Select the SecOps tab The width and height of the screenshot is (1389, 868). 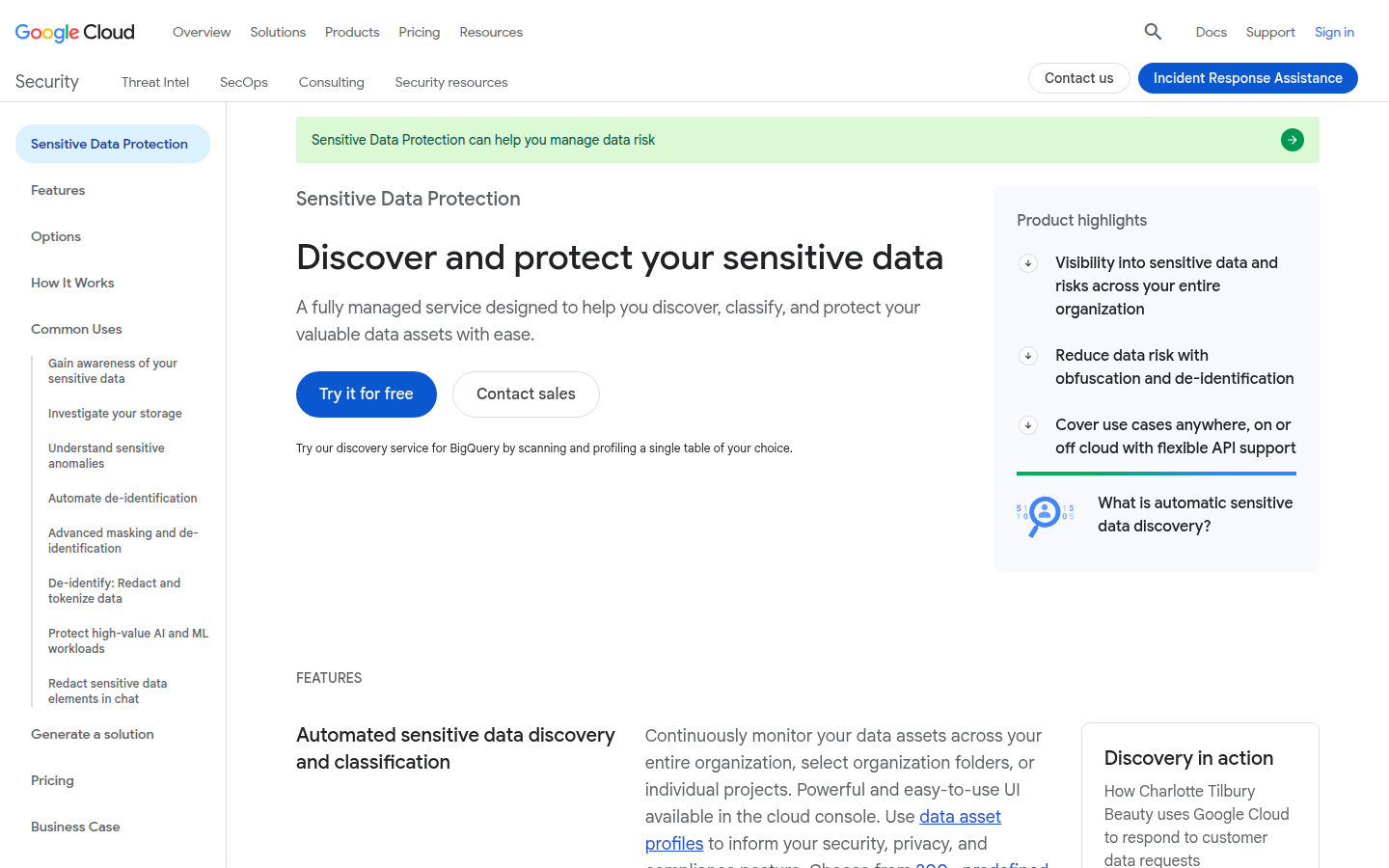[x=244, y=82]
